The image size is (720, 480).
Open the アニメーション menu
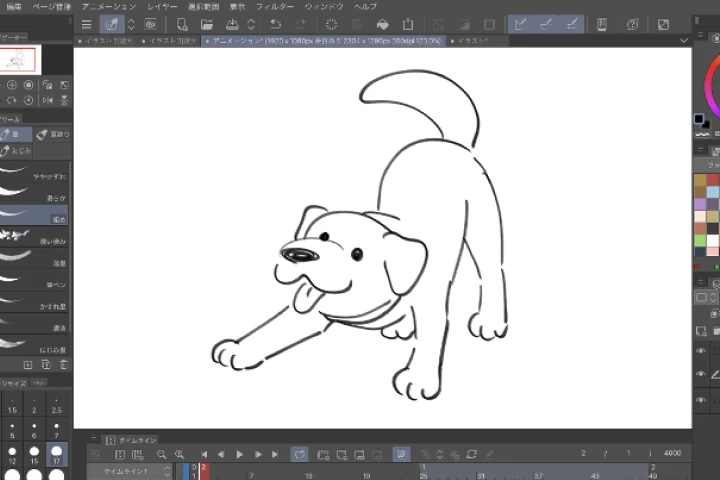[109, 6]
